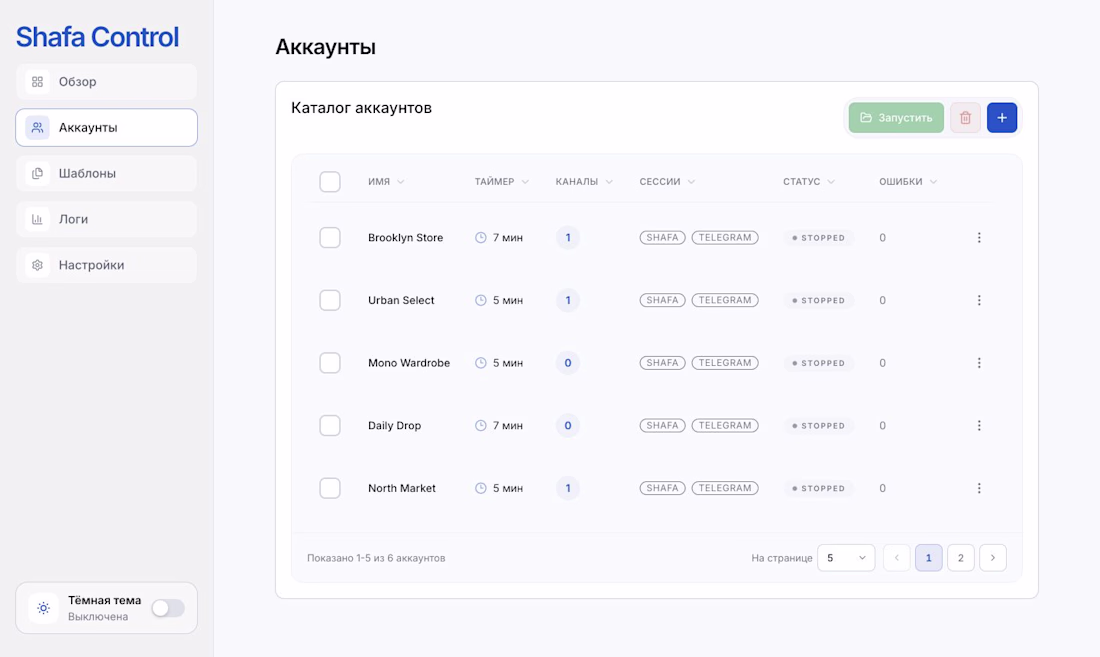Sort by the СТАТУС column chevron

(x=831, y=182)
